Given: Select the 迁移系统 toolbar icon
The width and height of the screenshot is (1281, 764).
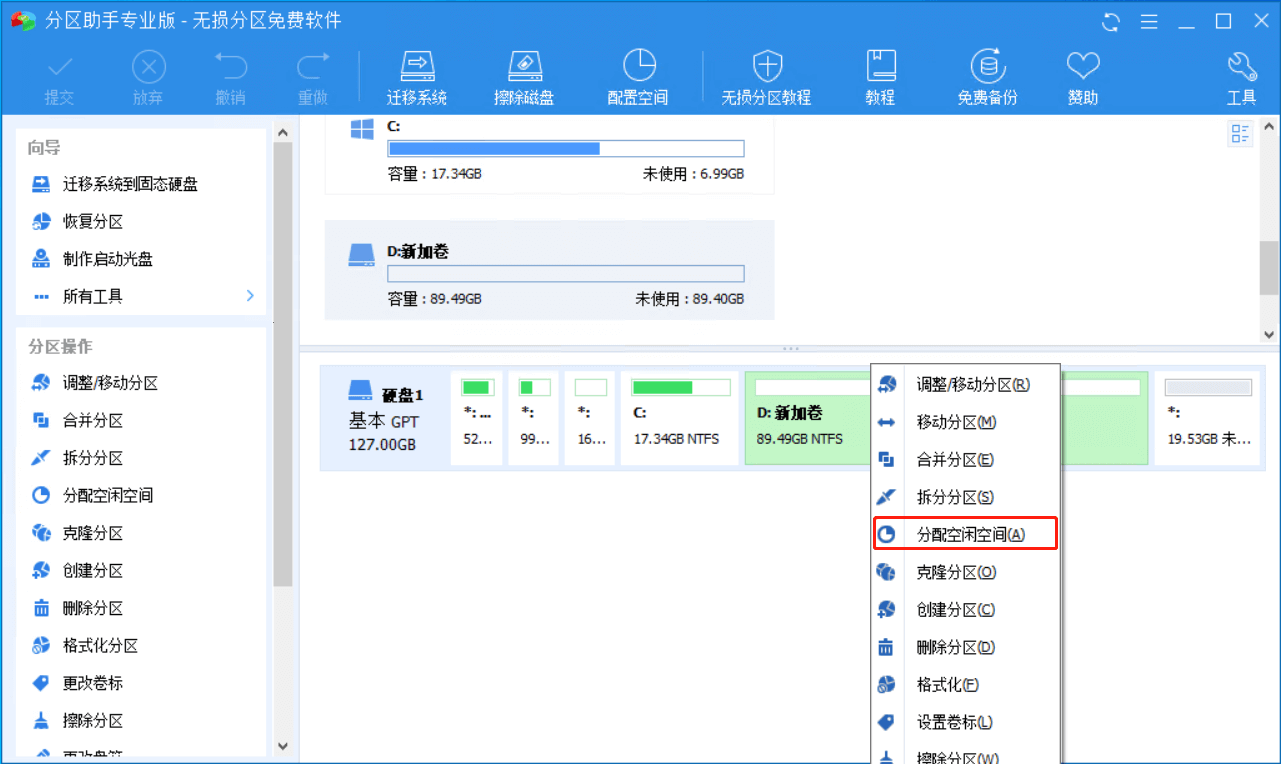Looking at the screenshot, I should pyautogui.click(x=416, y=76).
